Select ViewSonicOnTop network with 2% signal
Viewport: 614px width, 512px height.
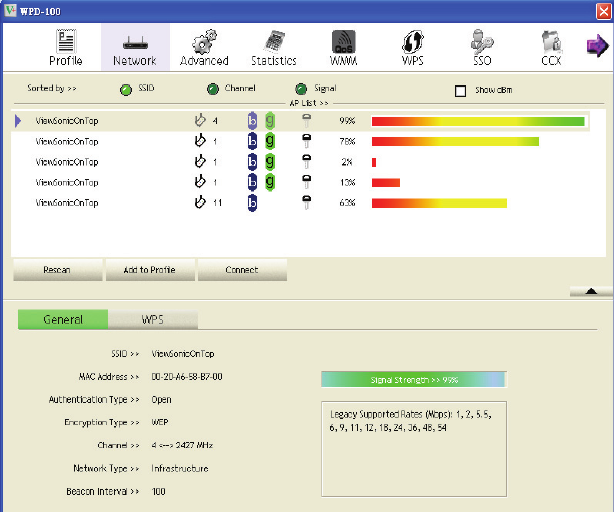click(300, 162)
